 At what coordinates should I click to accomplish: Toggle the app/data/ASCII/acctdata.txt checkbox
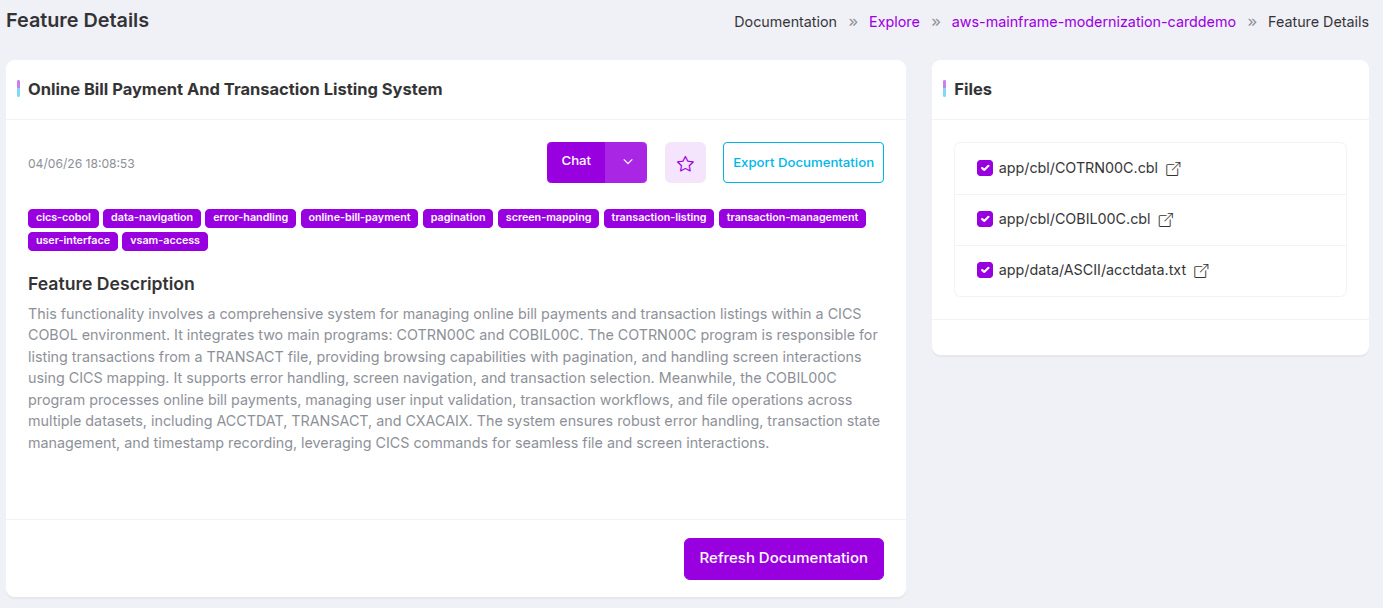point(985,270)
